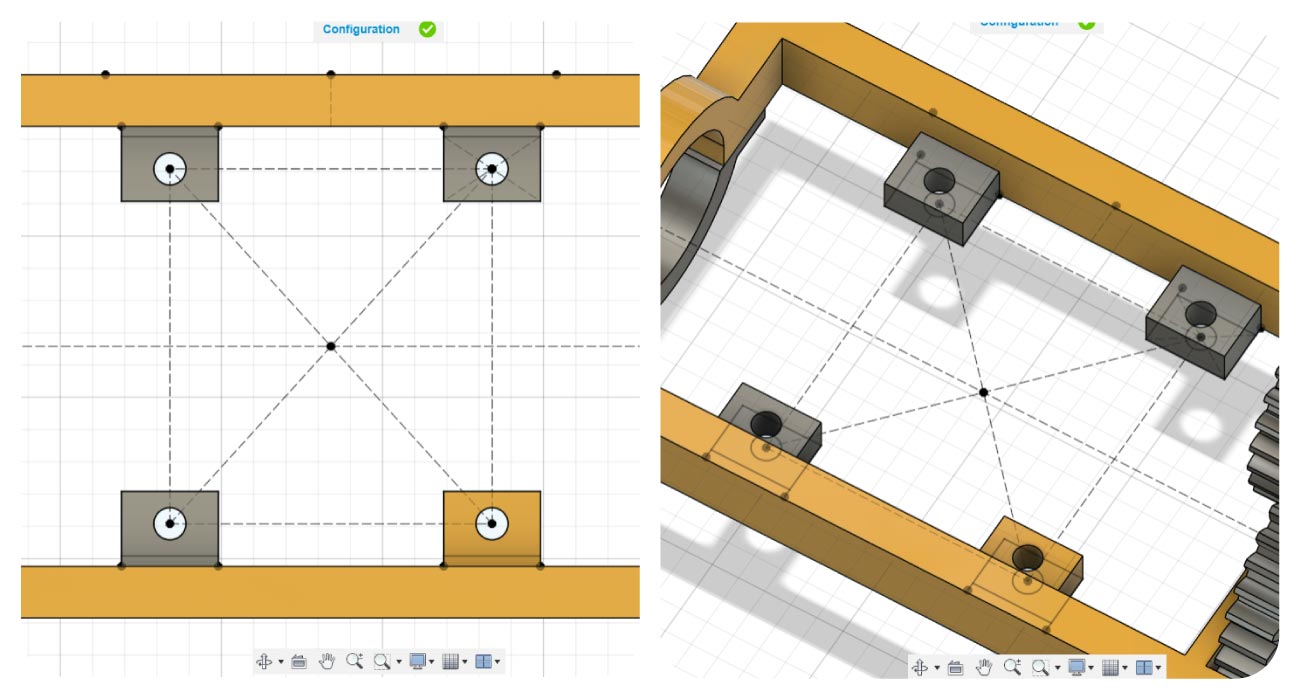Expand Display Settings arrow in the top-view panel
This screenshot has width=1300, height=697.
click(x=432, y=662)
